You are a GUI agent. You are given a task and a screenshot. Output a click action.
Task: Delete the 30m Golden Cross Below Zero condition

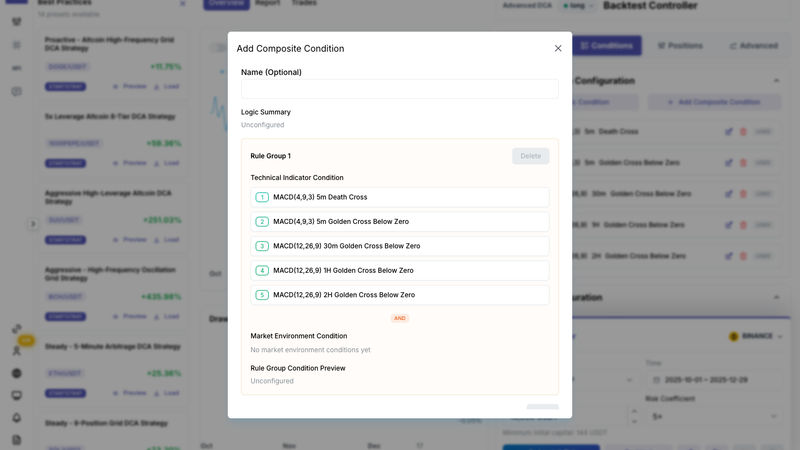pos(743,194)
